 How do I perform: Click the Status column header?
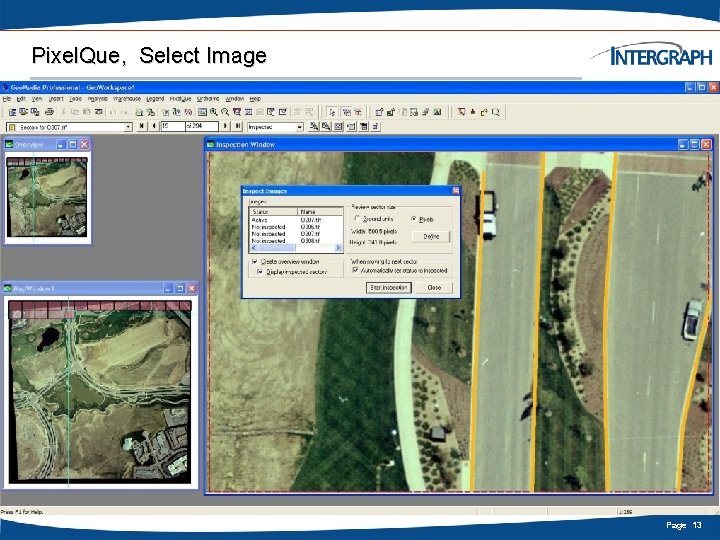(274, 212)
